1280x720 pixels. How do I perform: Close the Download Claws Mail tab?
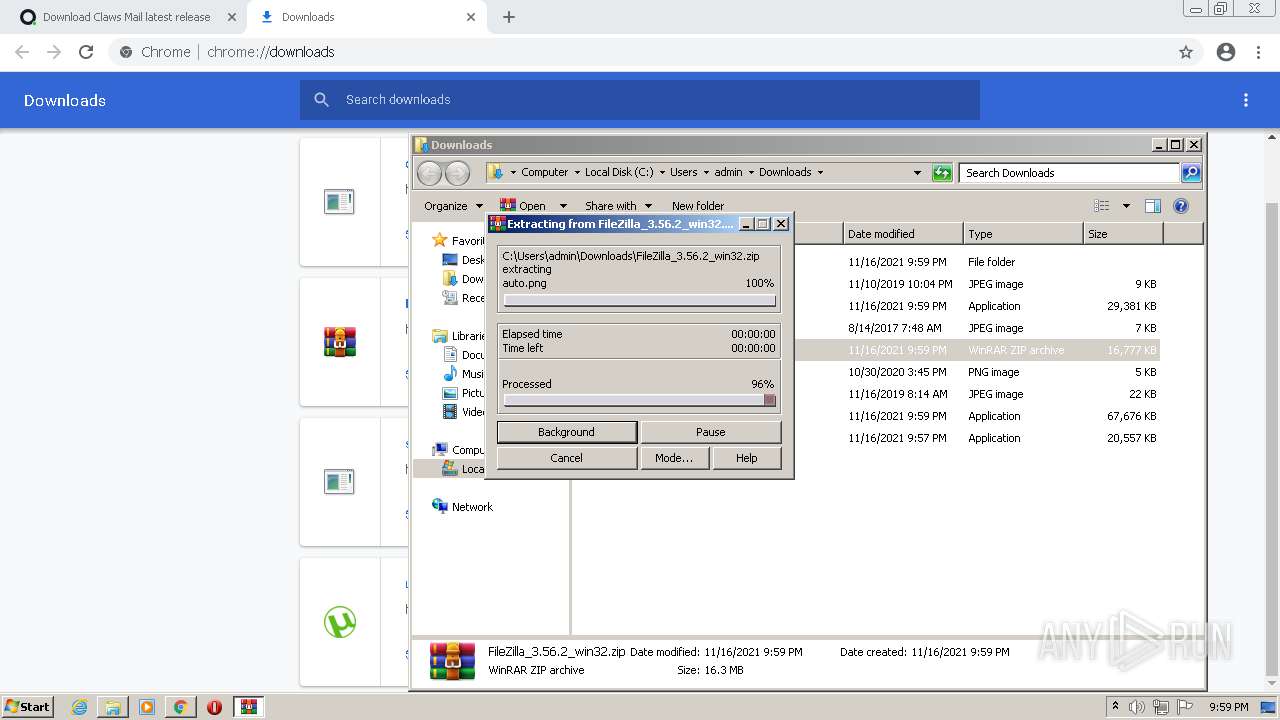[232, 17]
